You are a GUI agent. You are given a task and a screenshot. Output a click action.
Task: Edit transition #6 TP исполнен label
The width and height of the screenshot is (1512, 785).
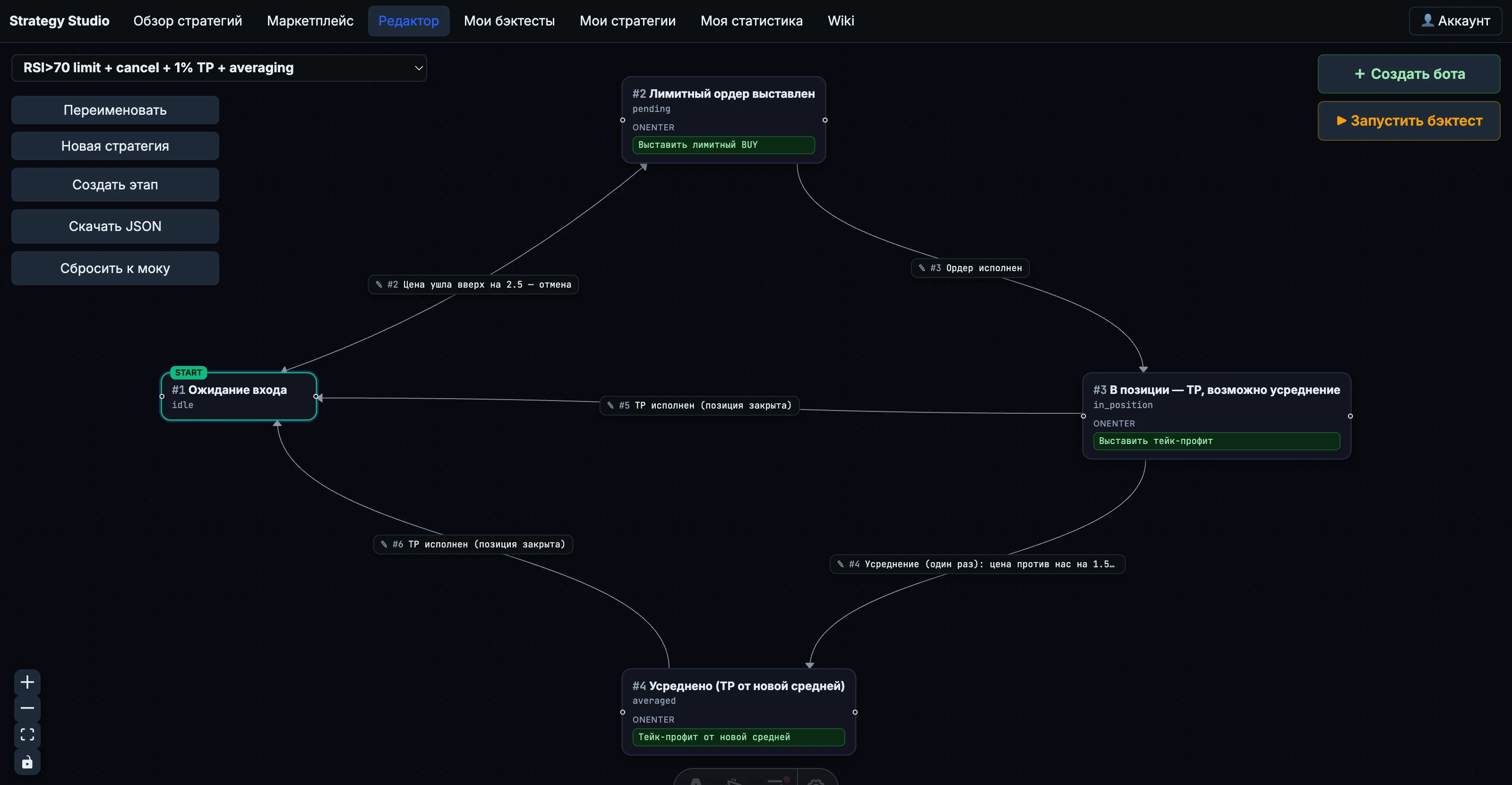coord(473,545)
